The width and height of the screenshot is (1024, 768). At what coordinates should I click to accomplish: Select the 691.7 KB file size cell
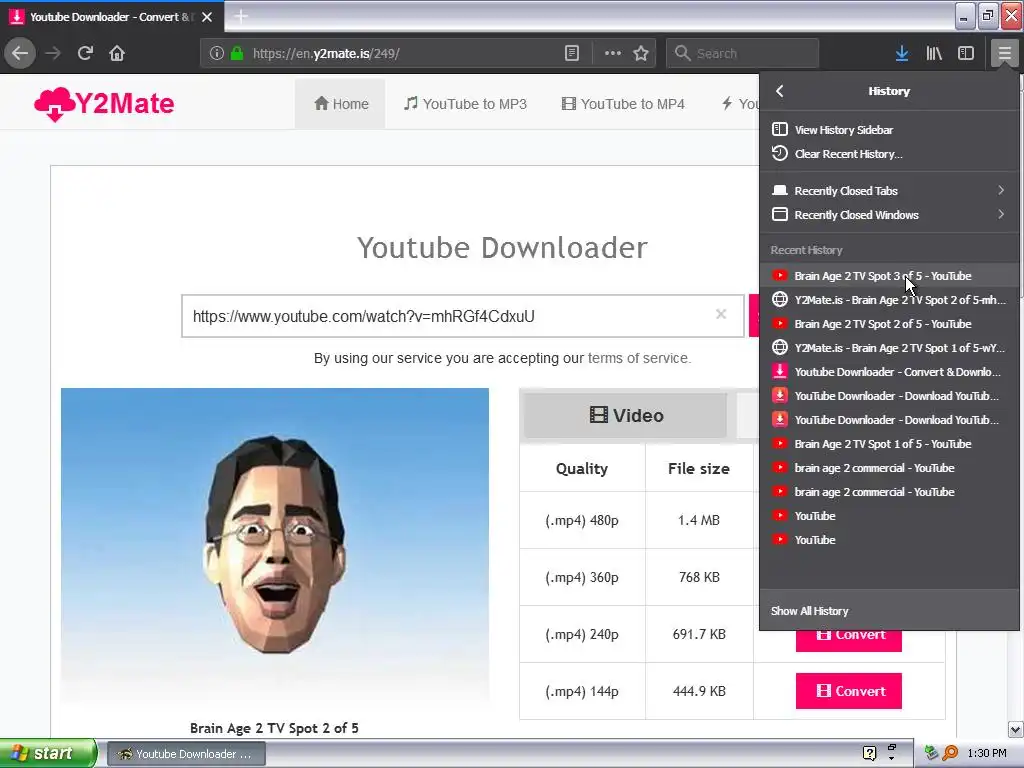click(x=699, y=634)
